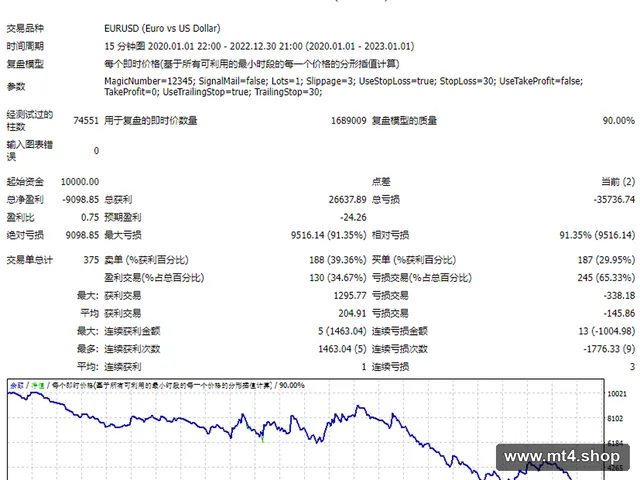Click the absolute drawdown value 9098.85
The width and height of the screenshot is (640, 480).
[x=82, y=235]
